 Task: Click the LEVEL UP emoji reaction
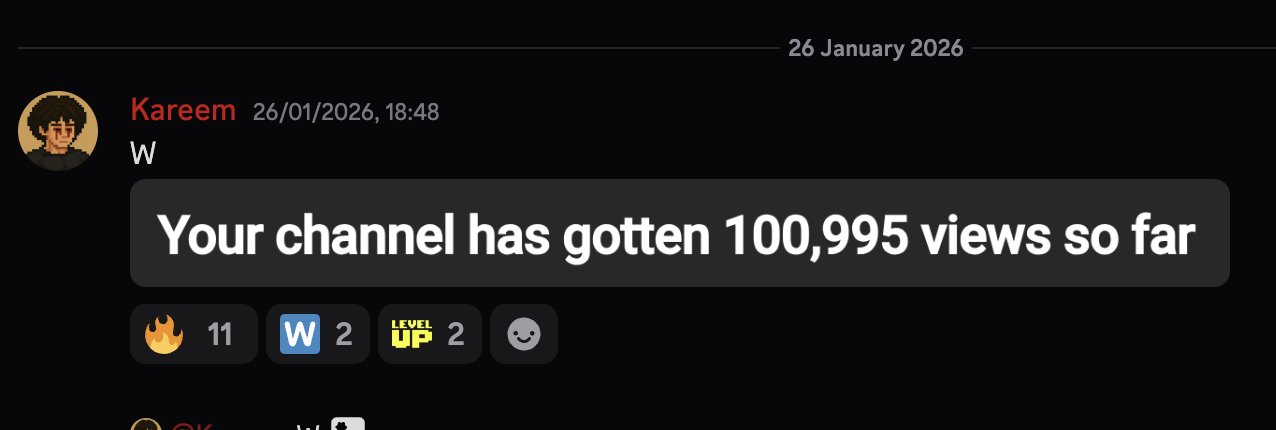click(x=411, y=334)
